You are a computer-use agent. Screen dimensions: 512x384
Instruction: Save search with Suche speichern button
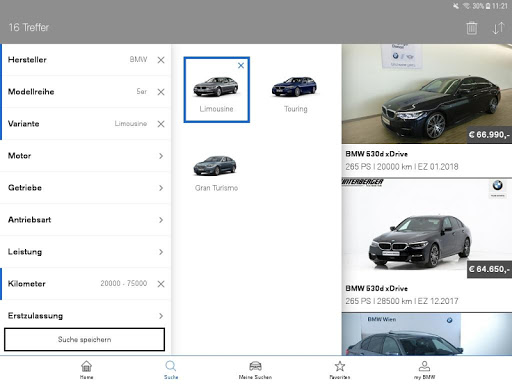point(84,339)
